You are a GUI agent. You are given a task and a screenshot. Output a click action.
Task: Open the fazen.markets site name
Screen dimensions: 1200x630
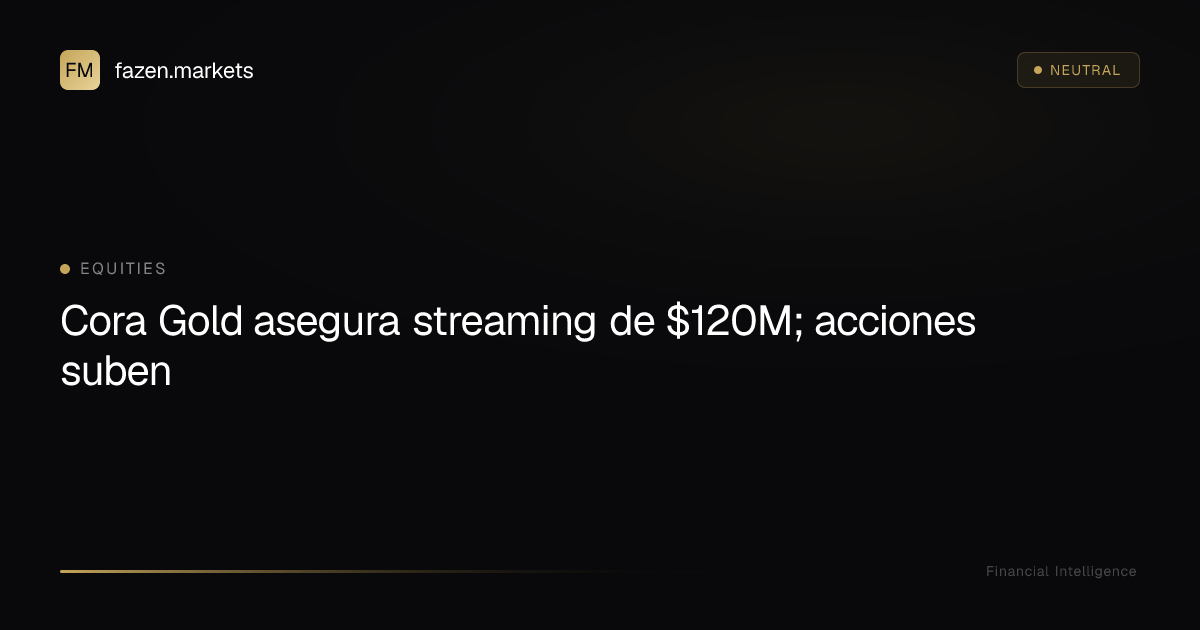184,71
